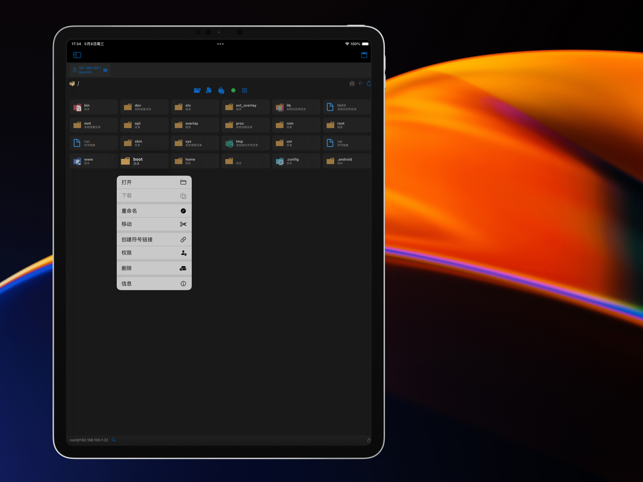The width and height of the screenshot is (643, 482).
Task: Open the sys folder
Action: [x=195, y=143]
